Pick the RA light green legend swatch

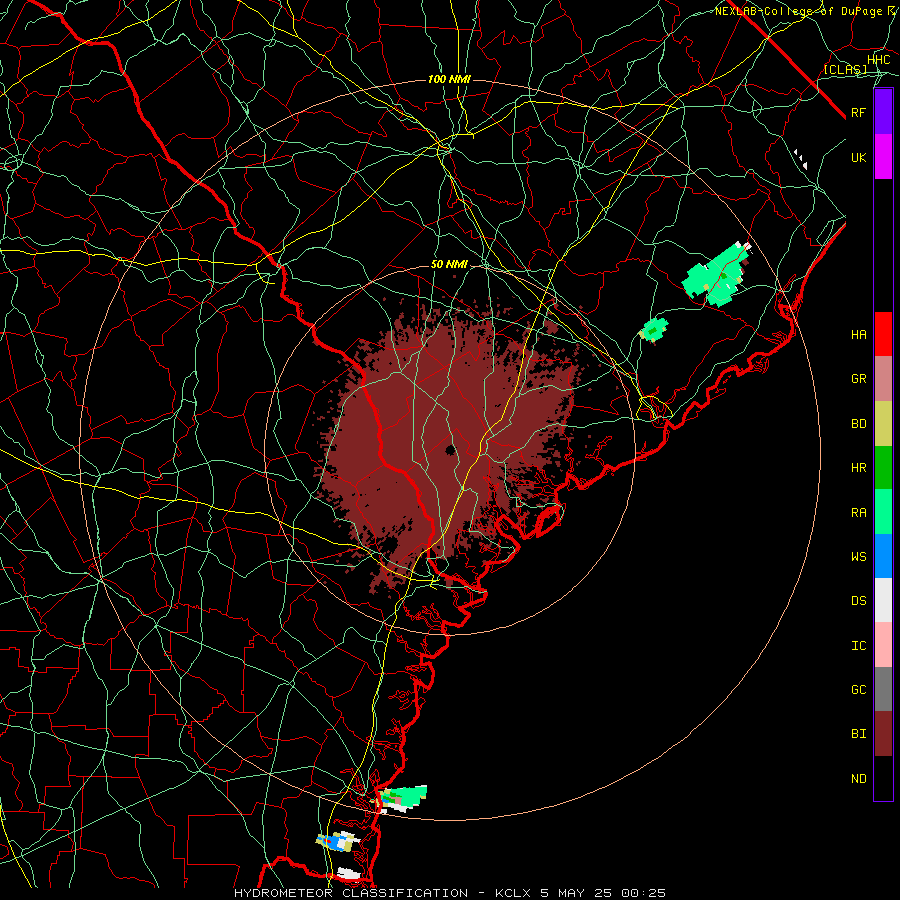(883, 512)
